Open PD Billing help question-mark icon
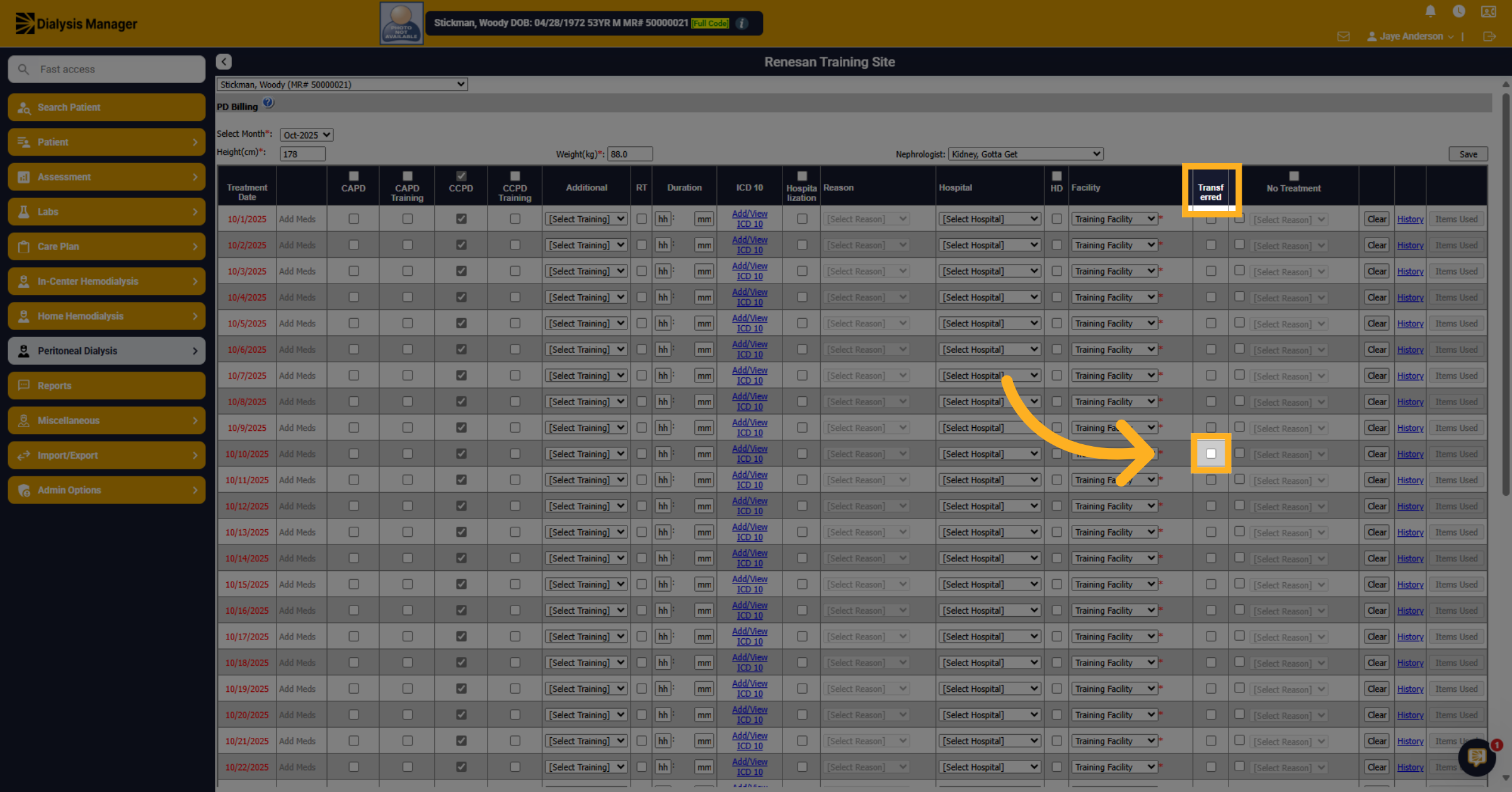1512x792 pixels. coord(268,103)
